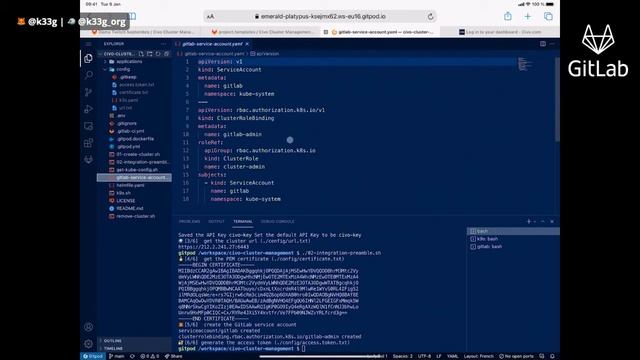Click Refresh Explorer icon
The image size is (640, 360).
pyautogui.click(x=158, y=54)
